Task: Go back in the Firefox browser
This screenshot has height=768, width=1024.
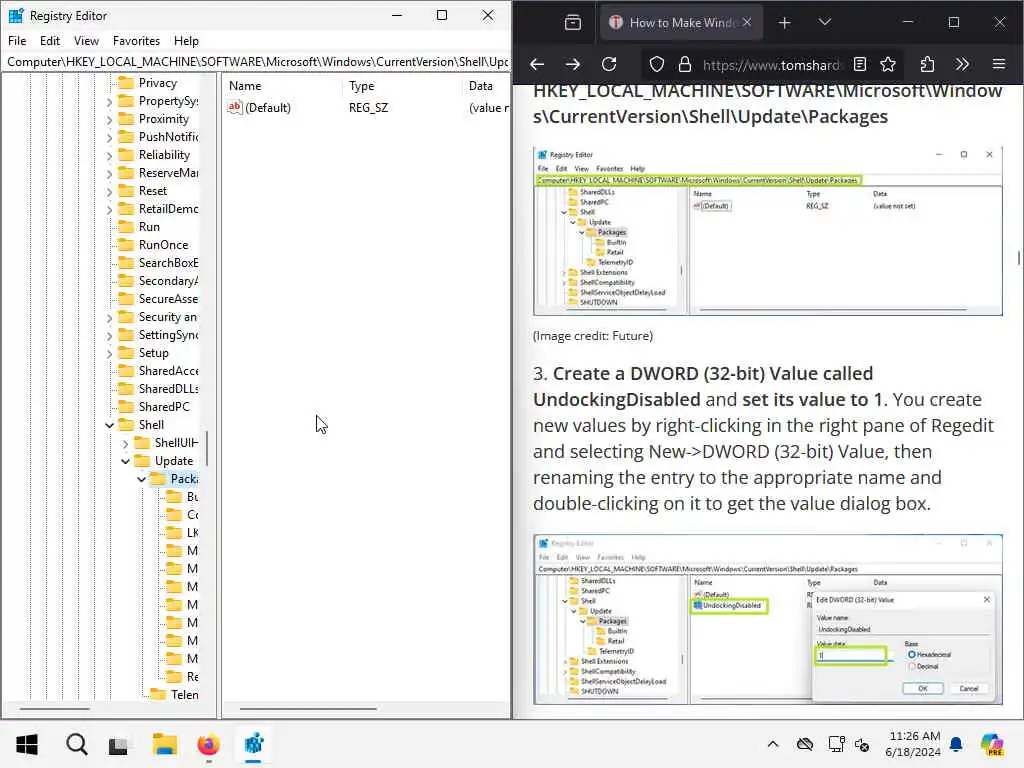Action: (537, 64)
